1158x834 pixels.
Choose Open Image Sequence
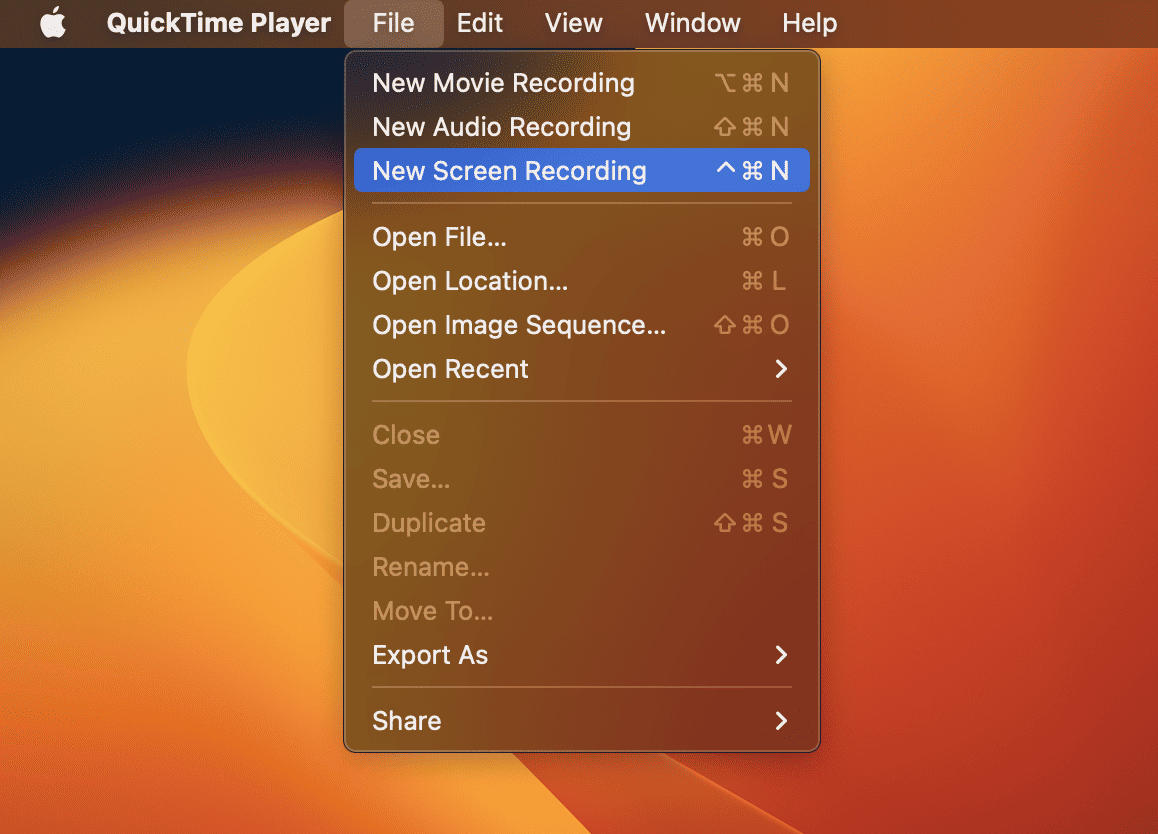519,325
